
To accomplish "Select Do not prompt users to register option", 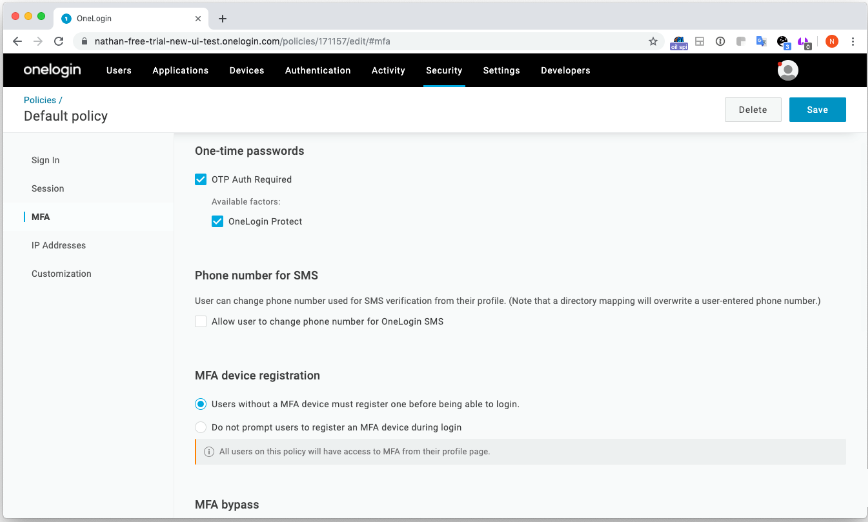I will [200, 427].
